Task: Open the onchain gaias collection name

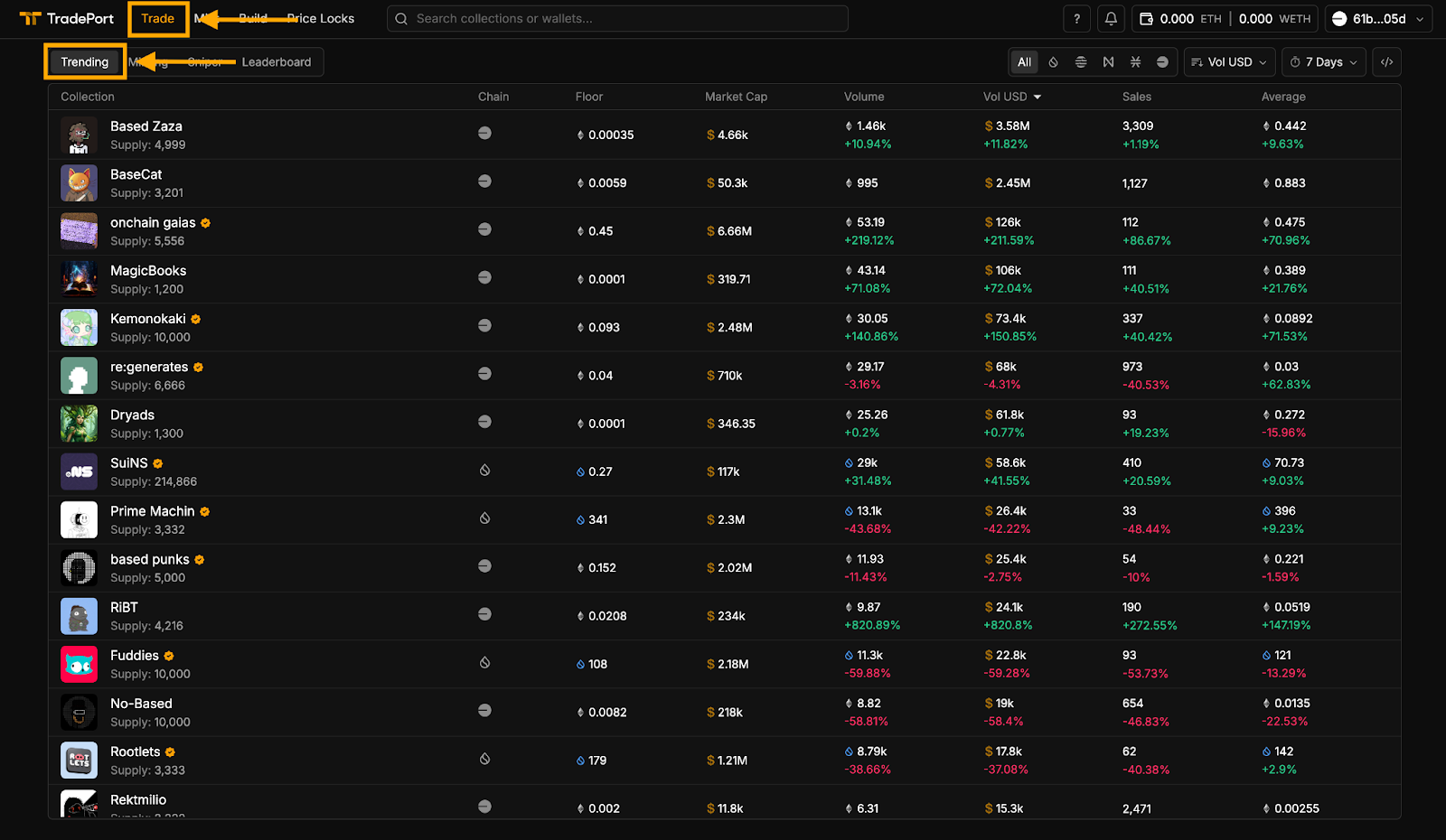Action: (153, 223)
